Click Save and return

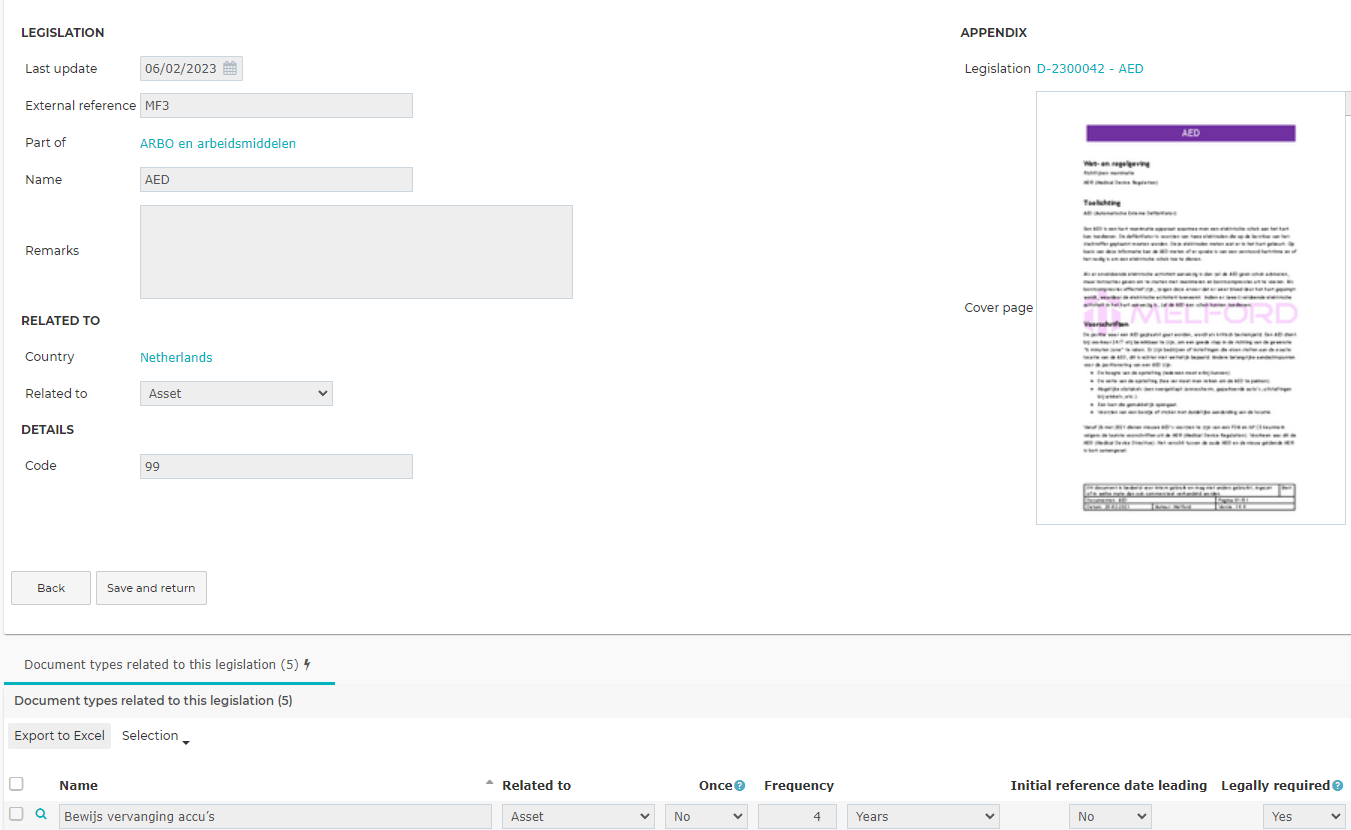151,588
